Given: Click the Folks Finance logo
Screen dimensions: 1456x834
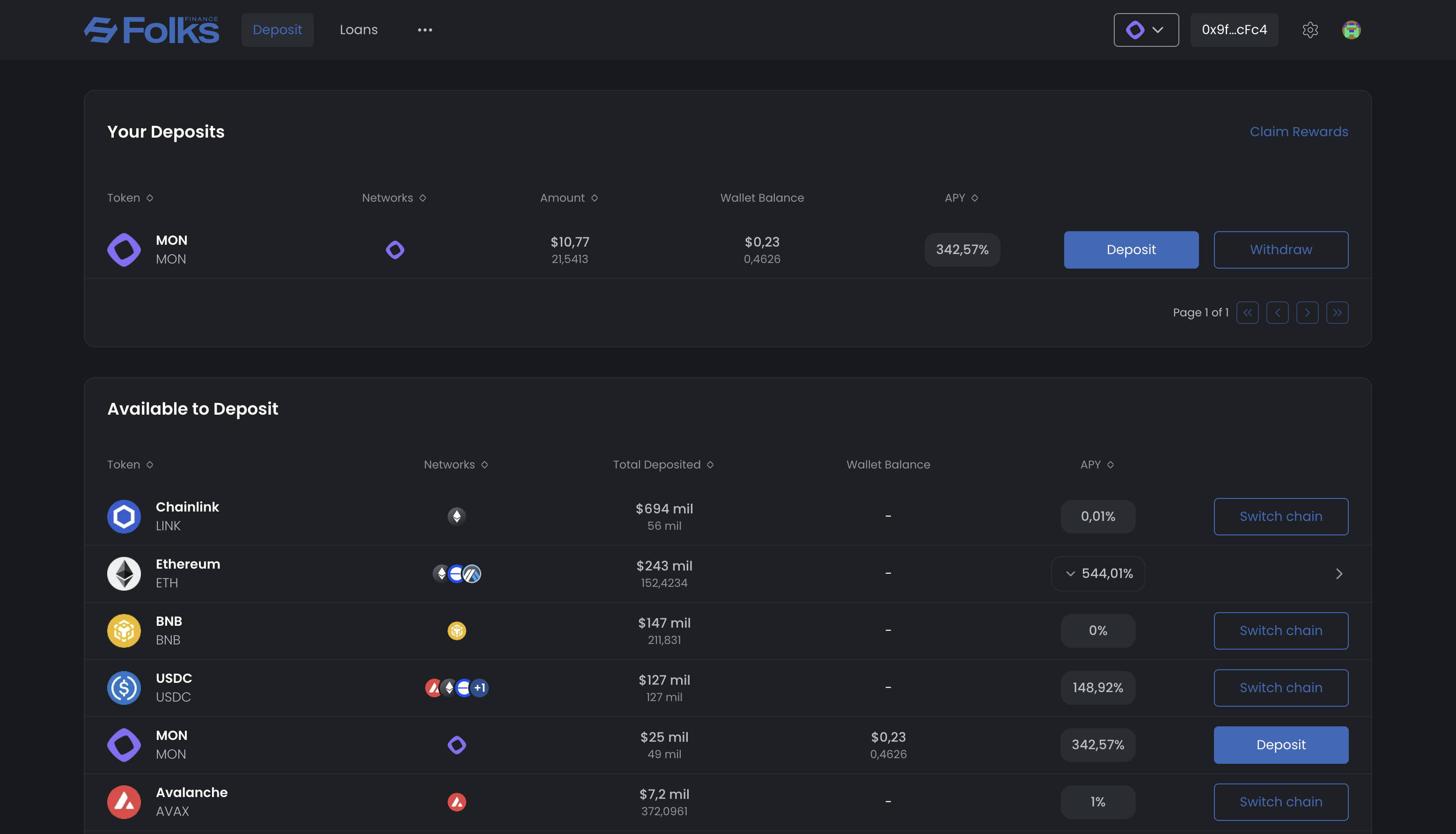Looking at the screenshot, I should [x=152, y=30].
